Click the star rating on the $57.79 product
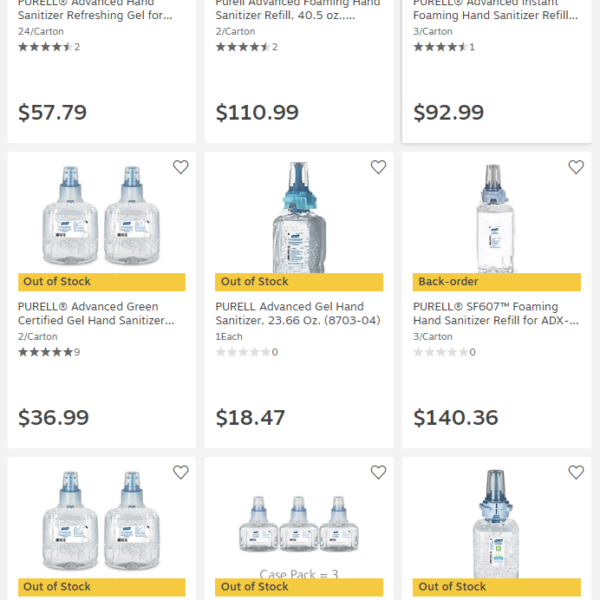 coord(45,47)
